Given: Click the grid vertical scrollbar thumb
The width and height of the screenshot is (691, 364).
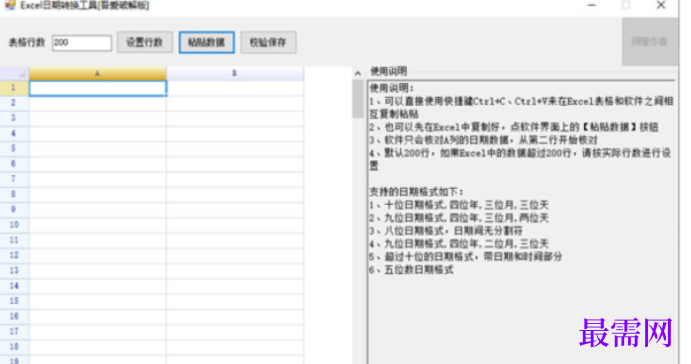Looking at the screenshot, I should point(358,99).
